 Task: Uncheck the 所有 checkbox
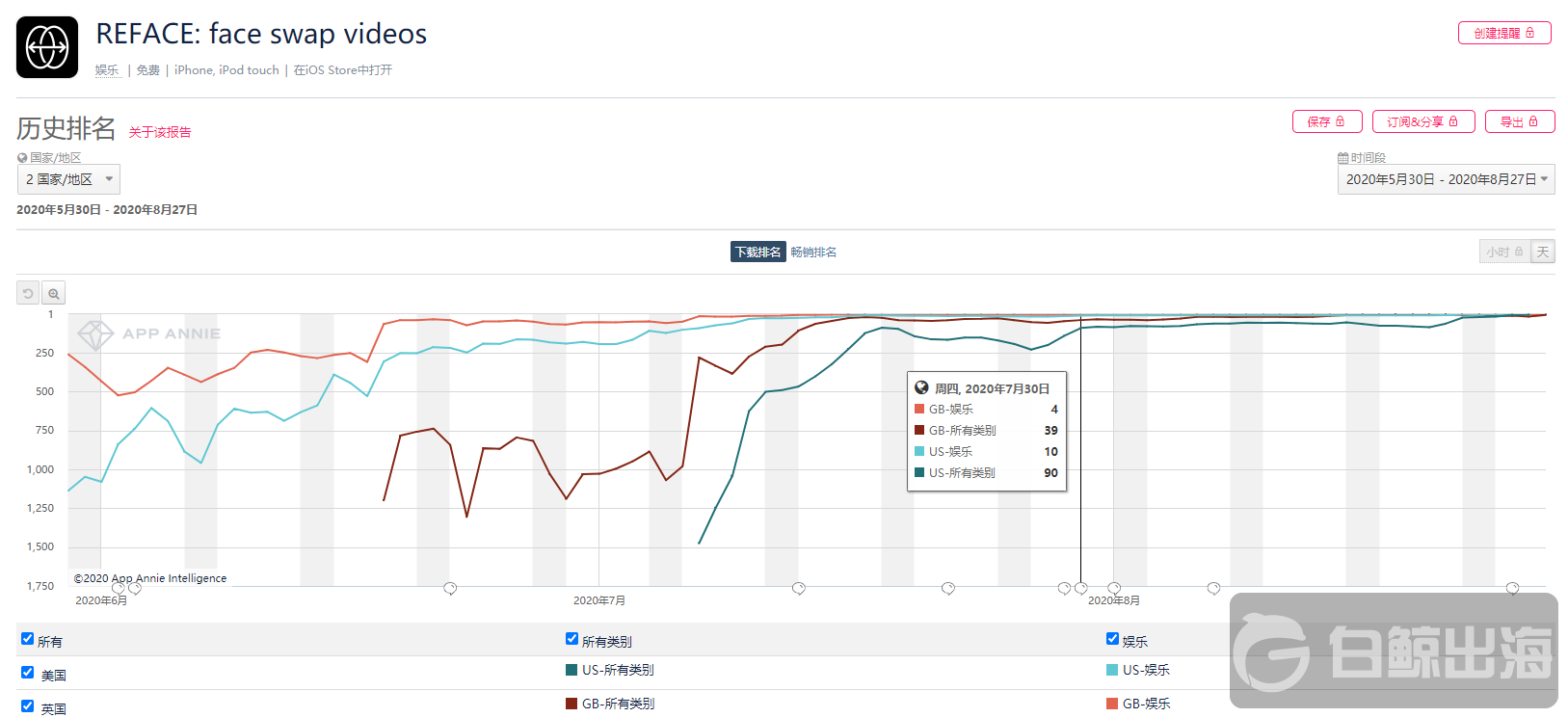(x=28, y=639)
